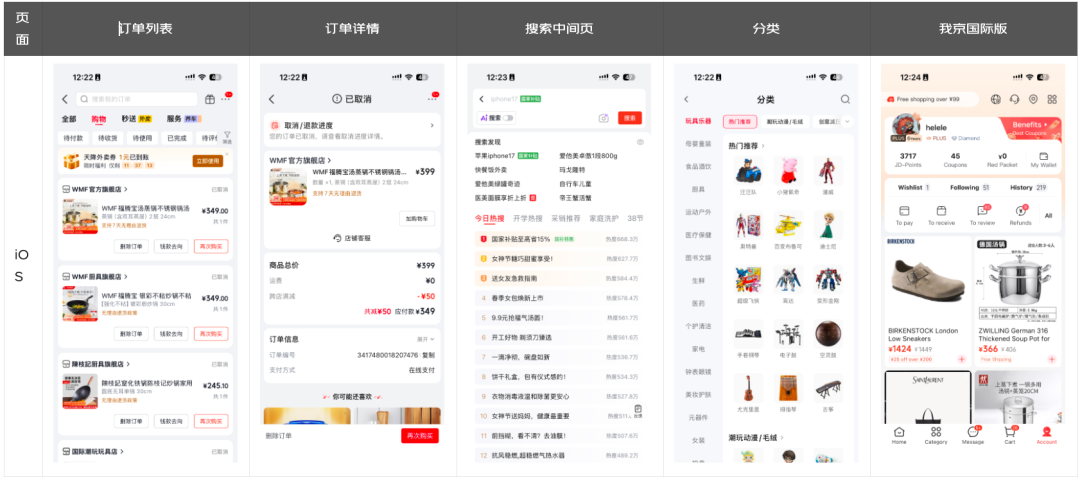The height and width of the screenshot is (478, 1080).
Task: Open WMF厨具旗舰店 store link
Action: coord(95,276)
